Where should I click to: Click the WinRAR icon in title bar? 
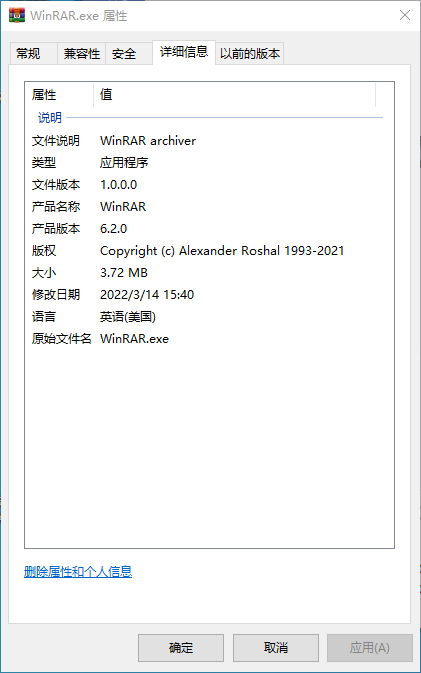point(17,15)
